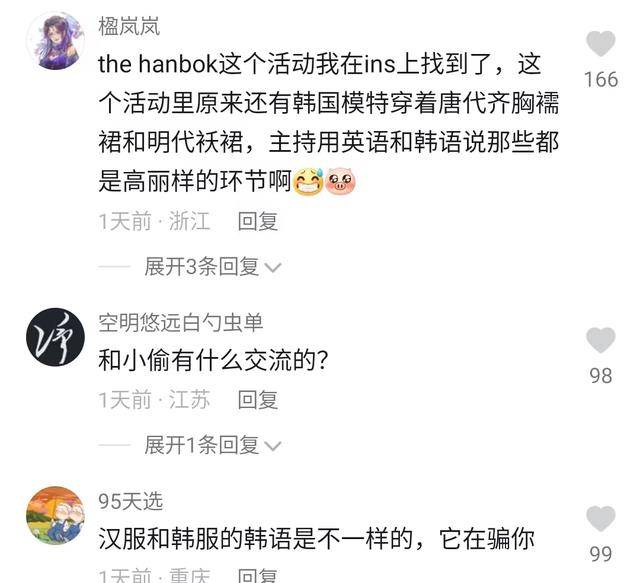Expand 3 replies under the hanbok comment
Viewport: 640px width, 583px height.
[x=201, y=267]
